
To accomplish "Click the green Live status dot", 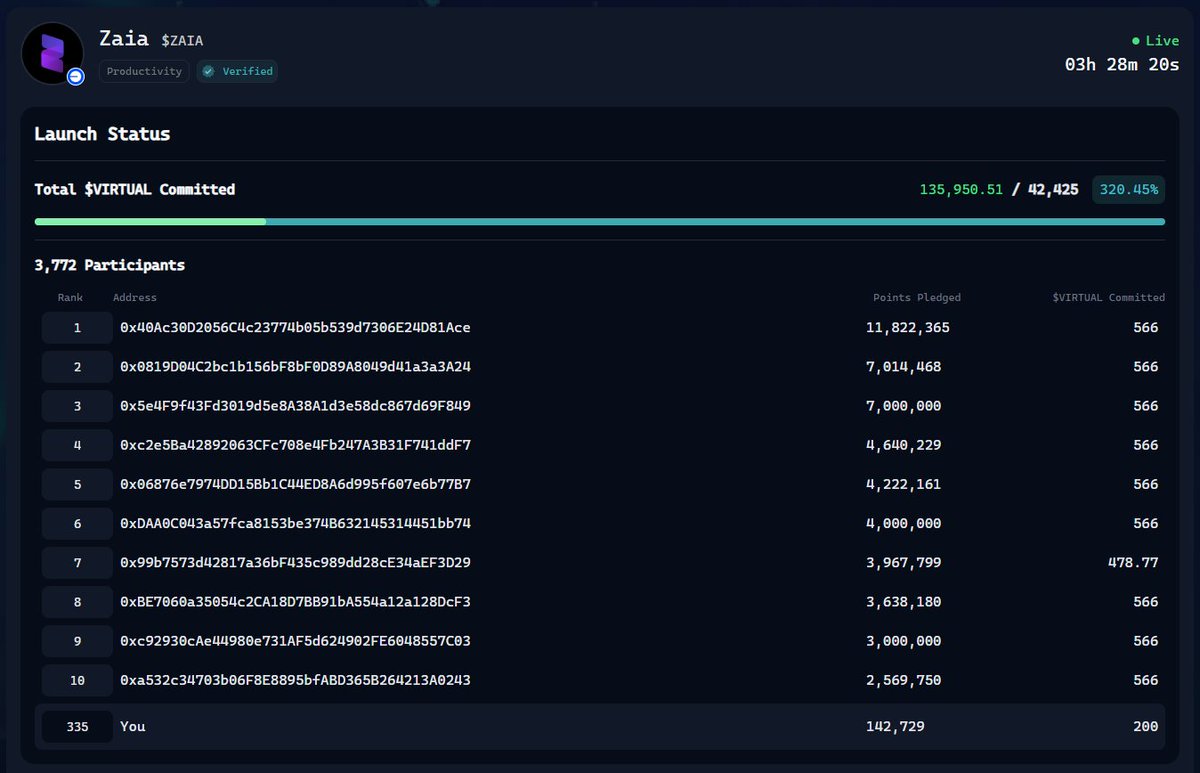I will [1136, 41].
